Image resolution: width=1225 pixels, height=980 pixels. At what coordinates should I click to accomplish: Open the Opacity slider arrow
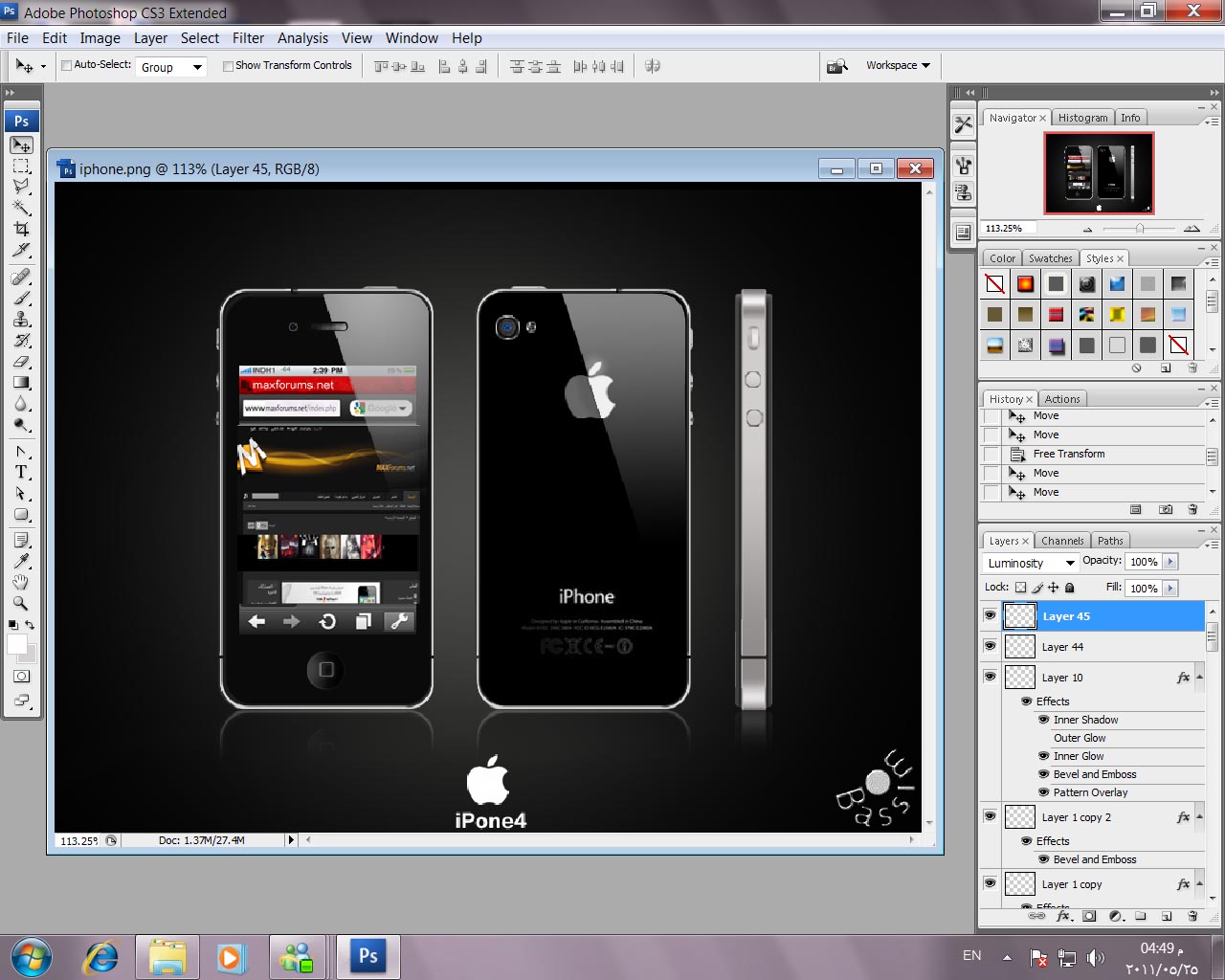(x=1170, y=562)
